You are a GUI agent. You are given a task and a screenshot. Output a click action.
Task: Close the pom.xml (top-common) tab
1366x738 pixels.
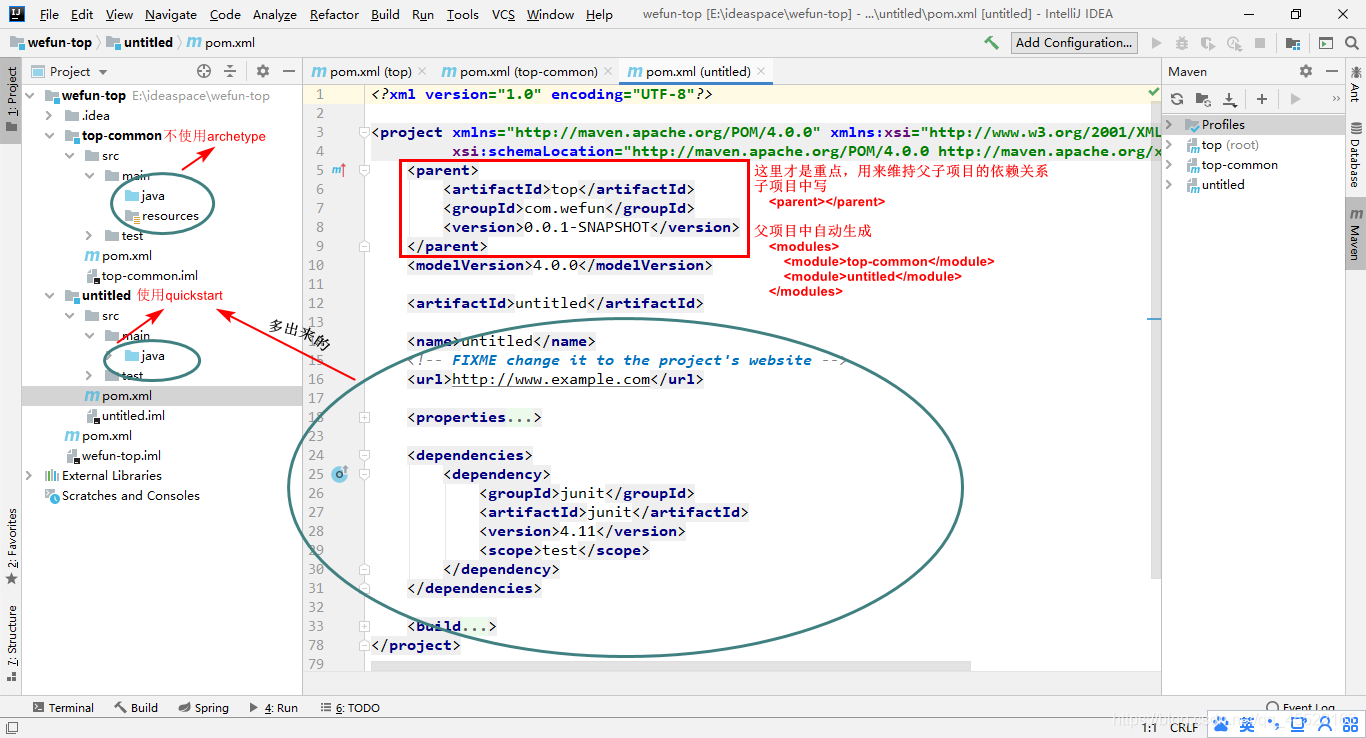pos(608,72)
